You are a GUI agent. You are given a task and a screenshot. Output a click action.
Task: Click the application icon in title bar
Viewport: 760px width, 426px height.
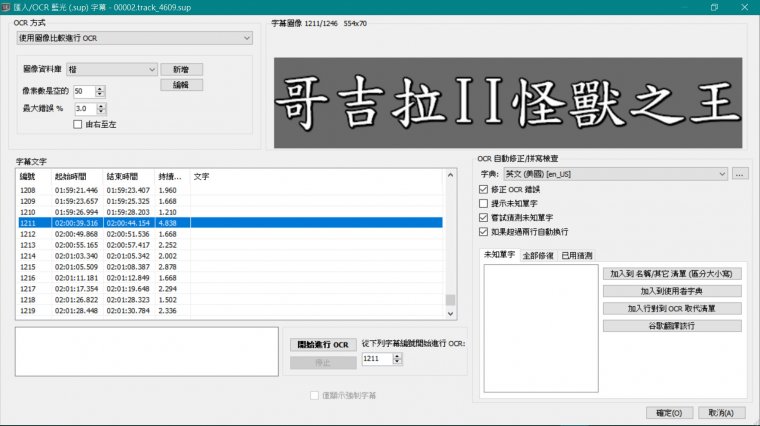6,7
